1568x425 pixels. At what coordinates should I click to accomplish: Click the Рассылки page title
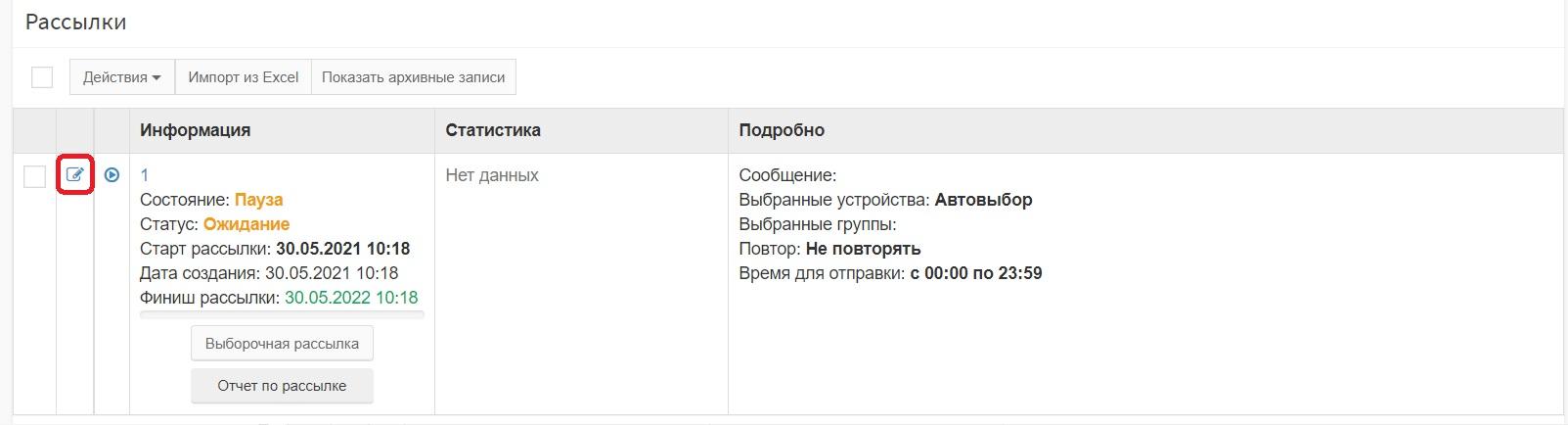pyautogui.click(x=76, y=22)
